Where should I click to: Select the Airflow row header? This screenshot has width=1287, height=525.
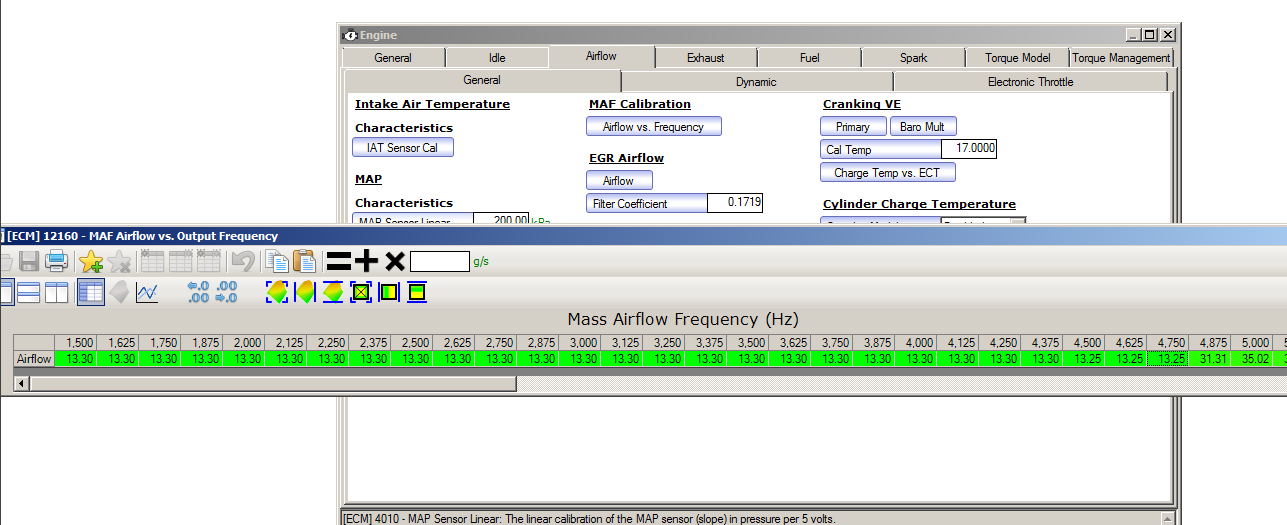click(34, 358)
